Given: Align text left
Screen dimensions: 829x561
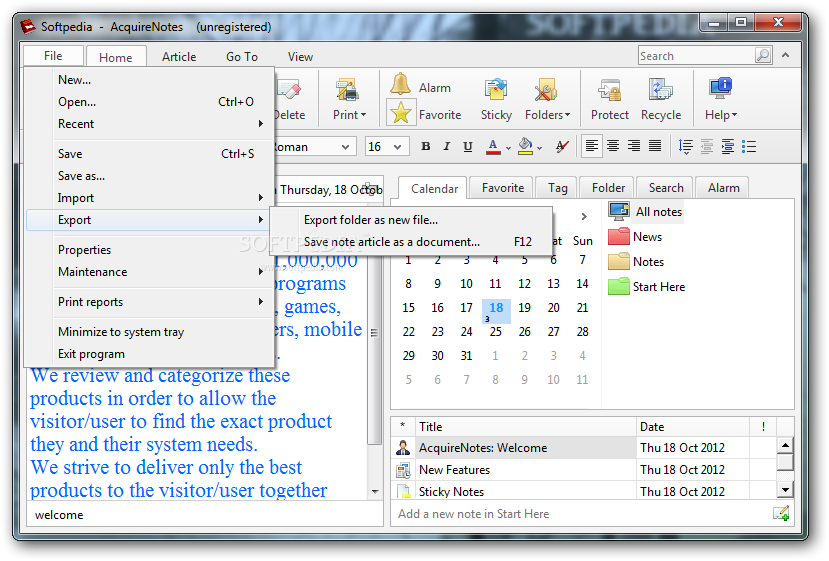Looking at the screenshot, I should point(592,146).
